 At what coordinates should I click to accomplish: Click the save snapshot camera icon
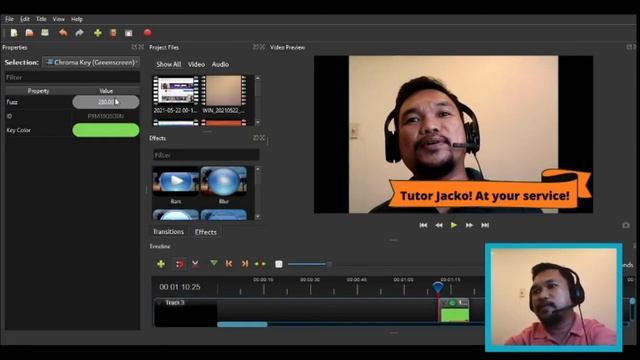(x=626, y=225)
